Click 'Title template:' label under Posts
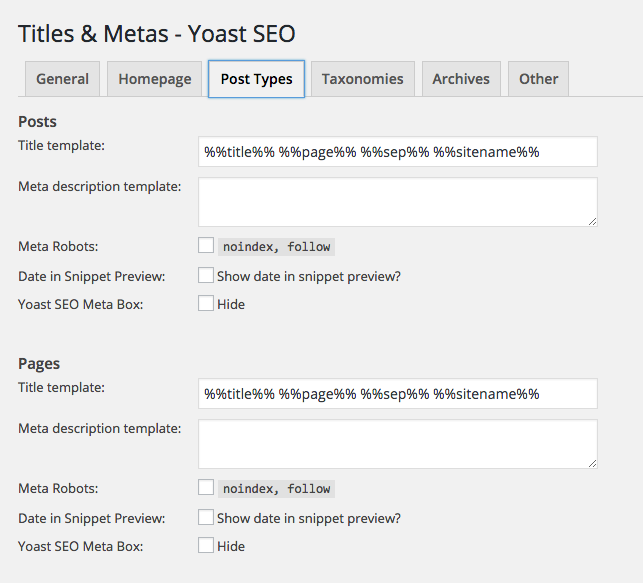Image resolution: width=643 pixels, height=583 pixels. click(x=62, y=146)
